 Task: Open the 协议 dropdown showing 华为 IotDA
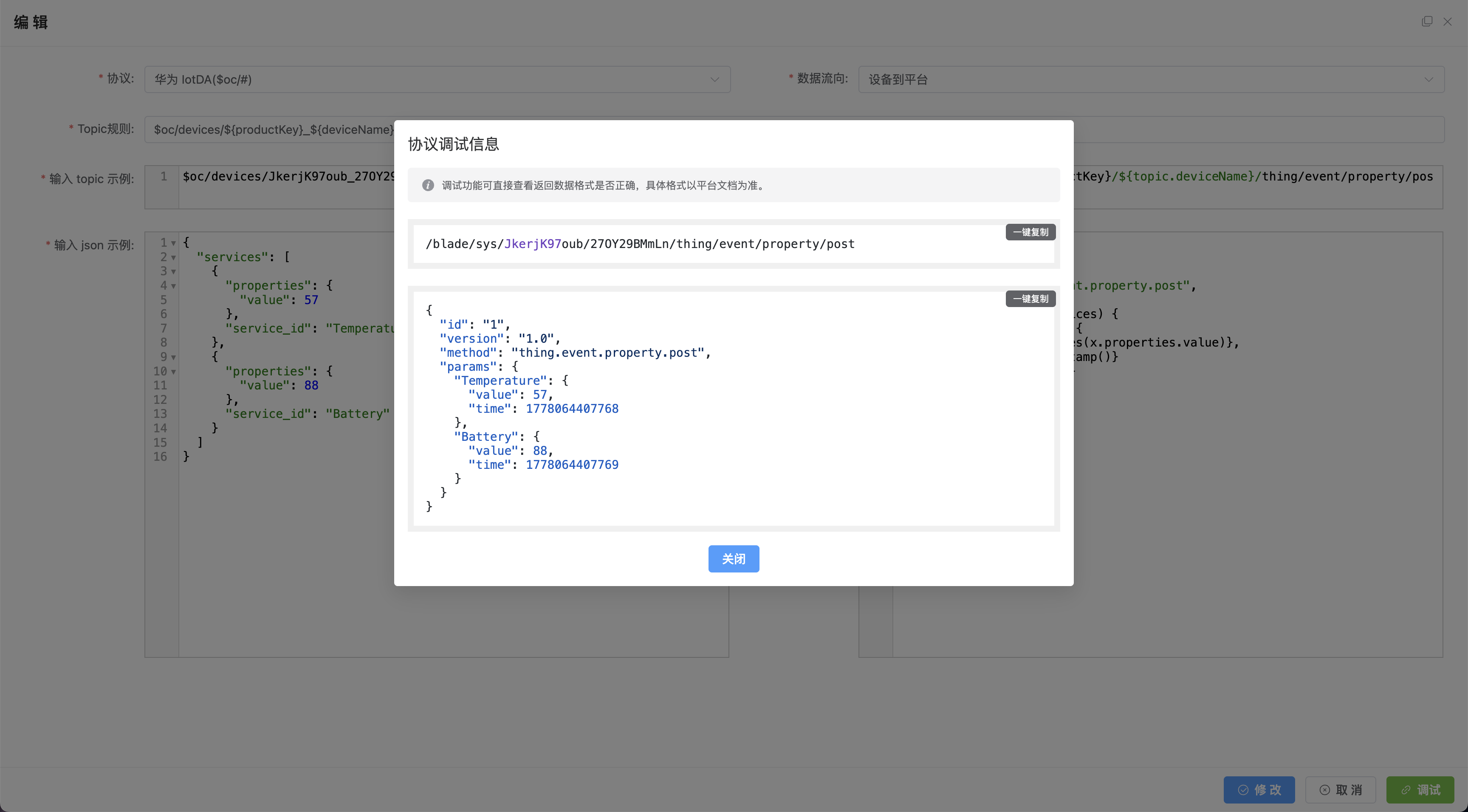[x=437, y=79]
